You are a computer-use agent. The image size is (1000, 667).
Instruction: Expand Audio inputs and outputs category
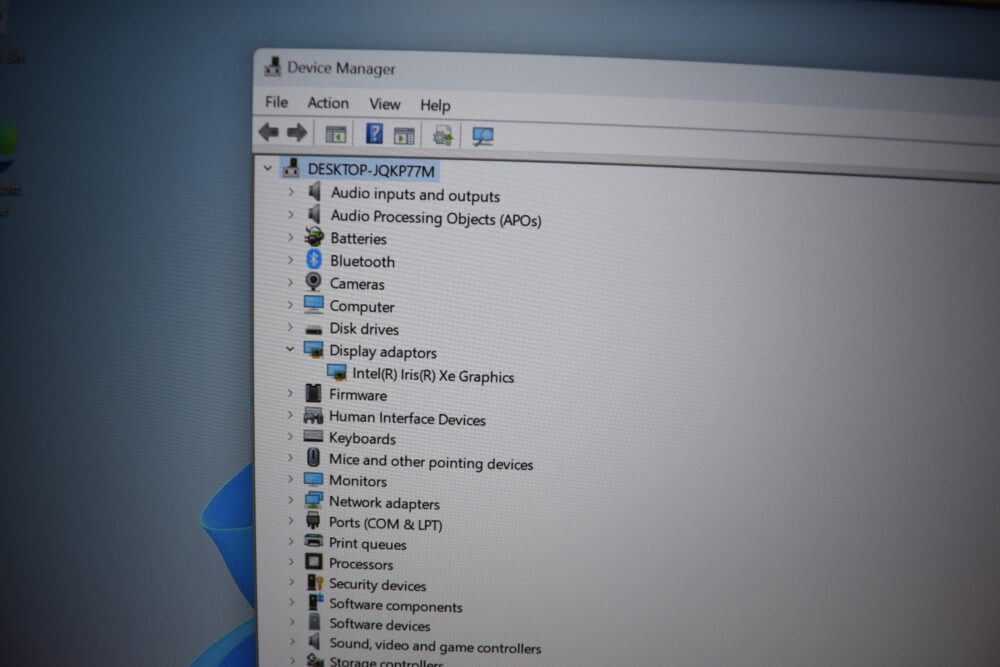tap(291, 191)
